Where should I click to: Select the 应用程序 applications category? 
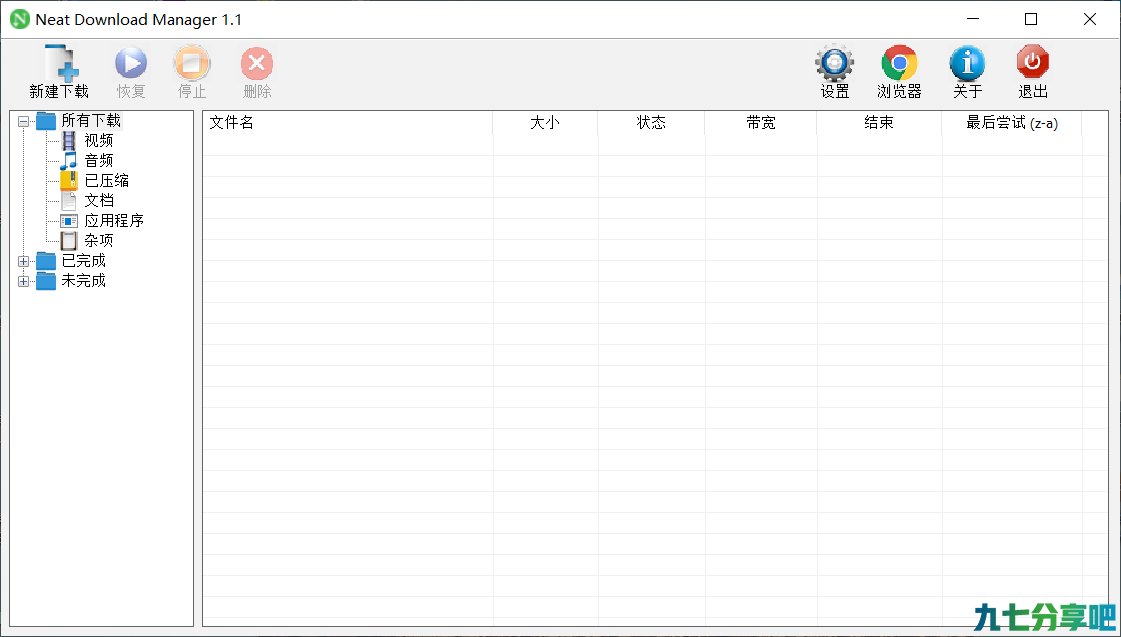coord(114,221)
